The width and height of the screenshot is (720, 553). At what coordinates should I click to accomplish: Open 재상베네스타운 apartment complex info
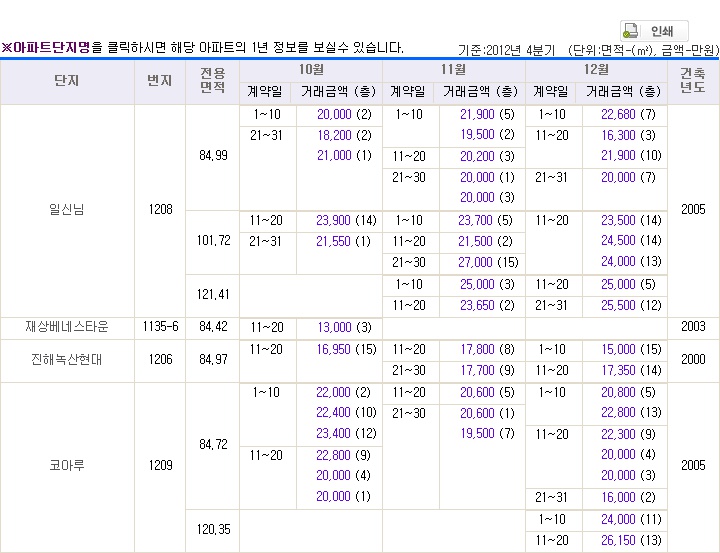pyautogui.click(x=67, y=327)
